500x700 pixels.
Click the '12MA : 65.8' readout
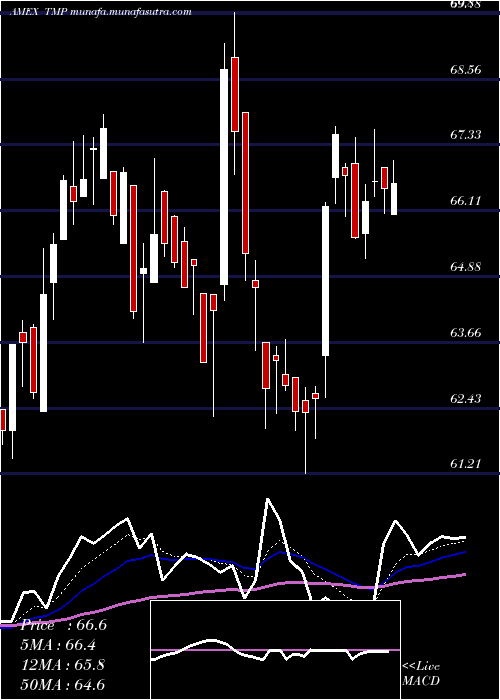pos(63,665)
